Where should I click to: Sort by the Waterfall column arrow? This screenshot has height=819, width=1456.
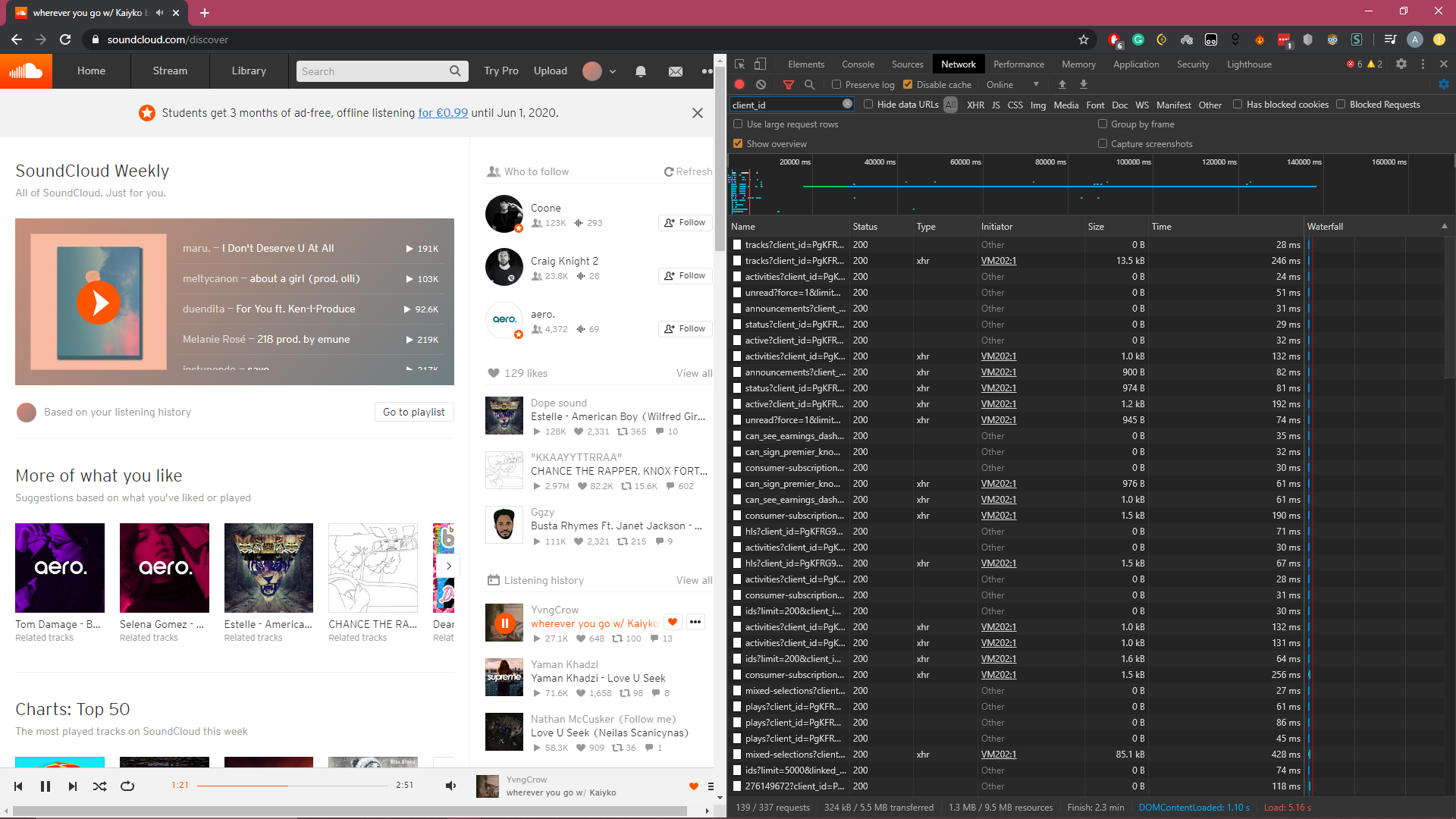(1445, 226)
